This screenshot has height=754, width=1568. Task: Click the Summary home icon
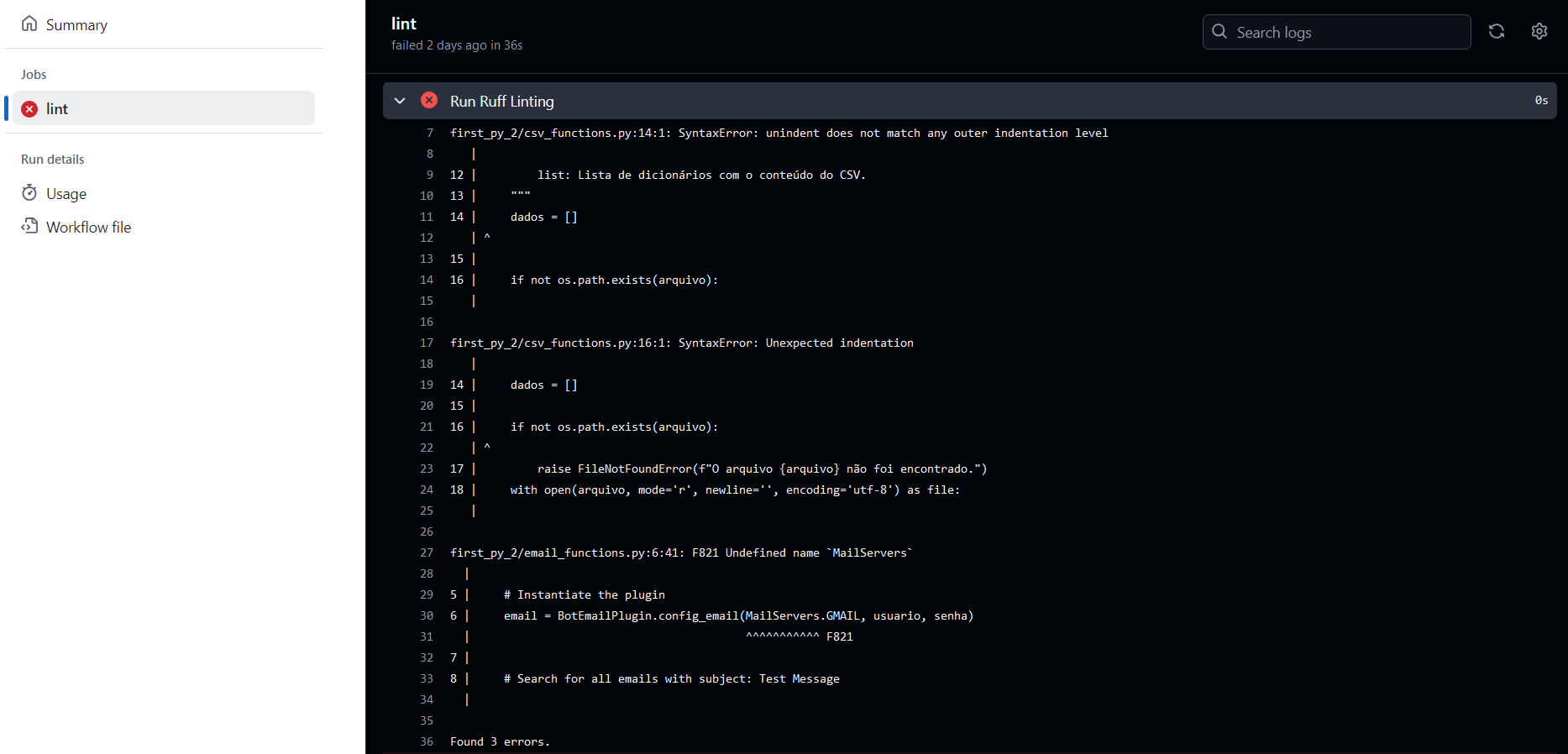(29, 24)
